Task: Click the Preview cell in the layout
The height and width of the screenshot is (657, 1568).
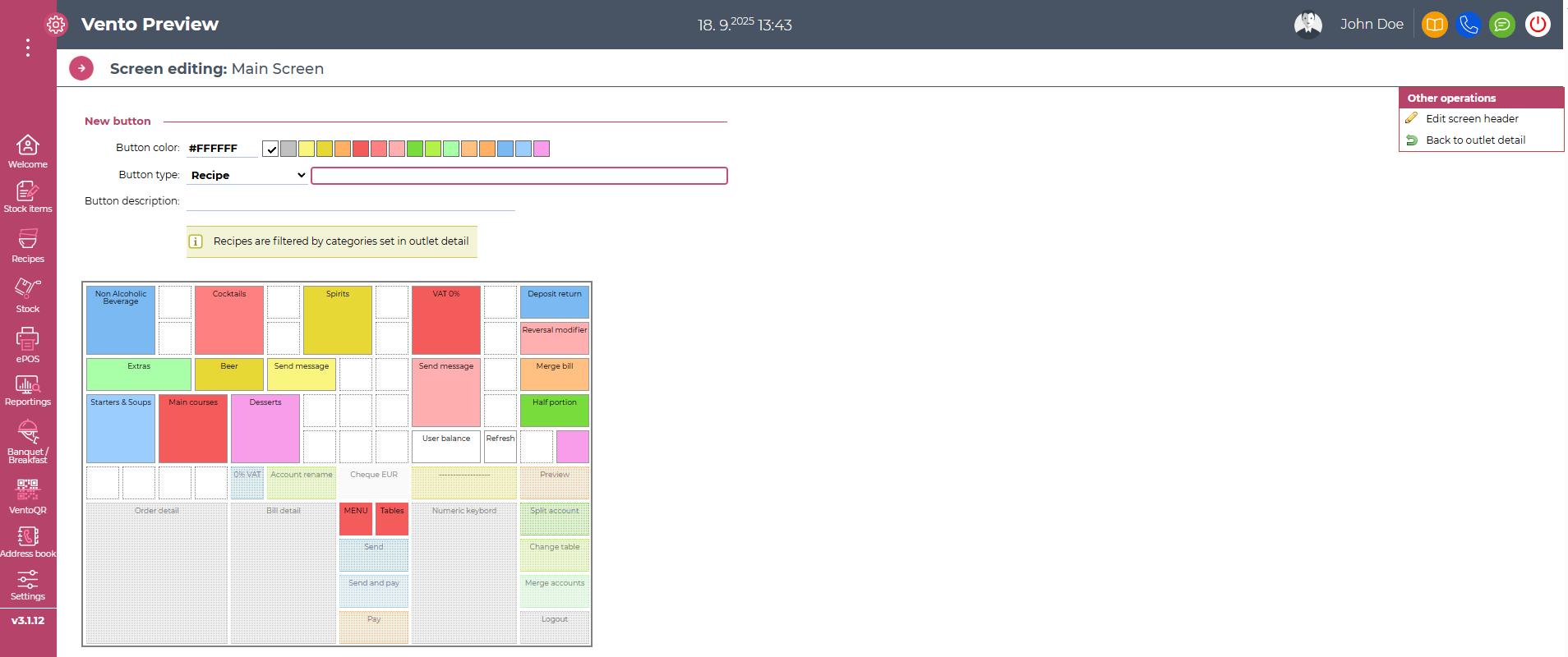Action: [x=555, y=483]
